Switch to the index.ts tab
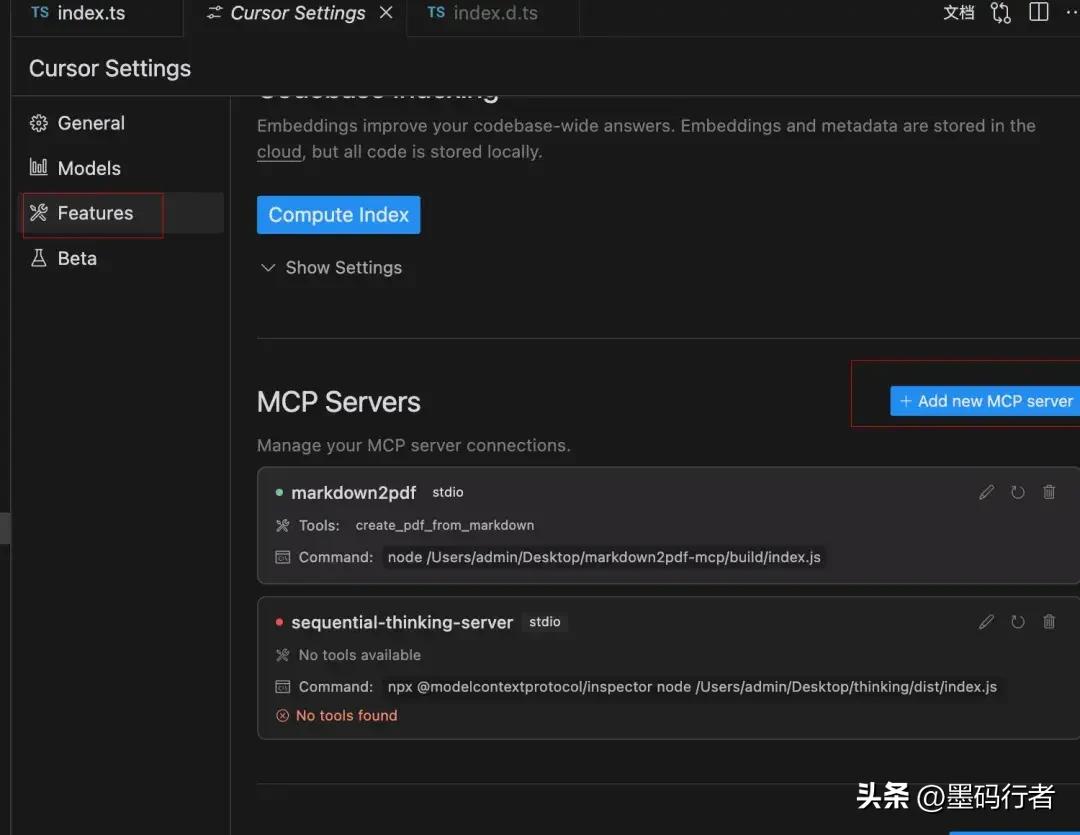1080x835 pixels. click(92, 13)
